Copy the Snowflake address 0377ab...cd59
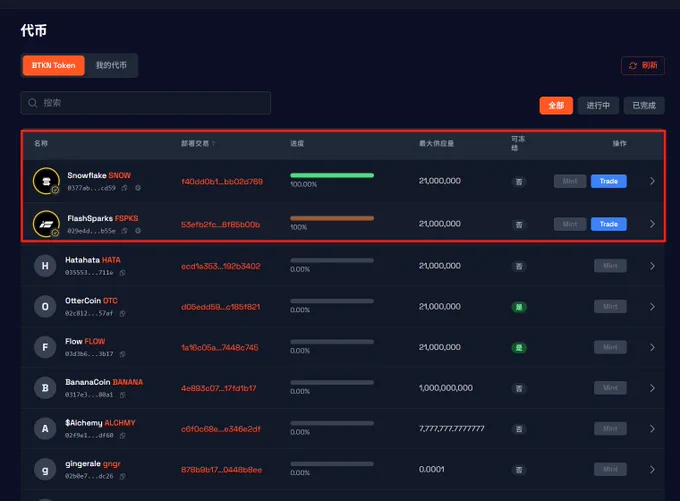 [x=124, y=188]
